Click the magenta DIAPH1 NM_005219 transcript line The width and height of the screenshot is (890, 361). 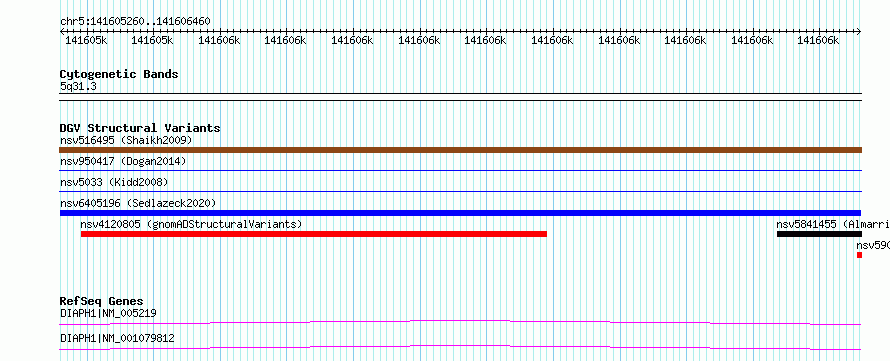pyautogui.click(x=460, y=322)
